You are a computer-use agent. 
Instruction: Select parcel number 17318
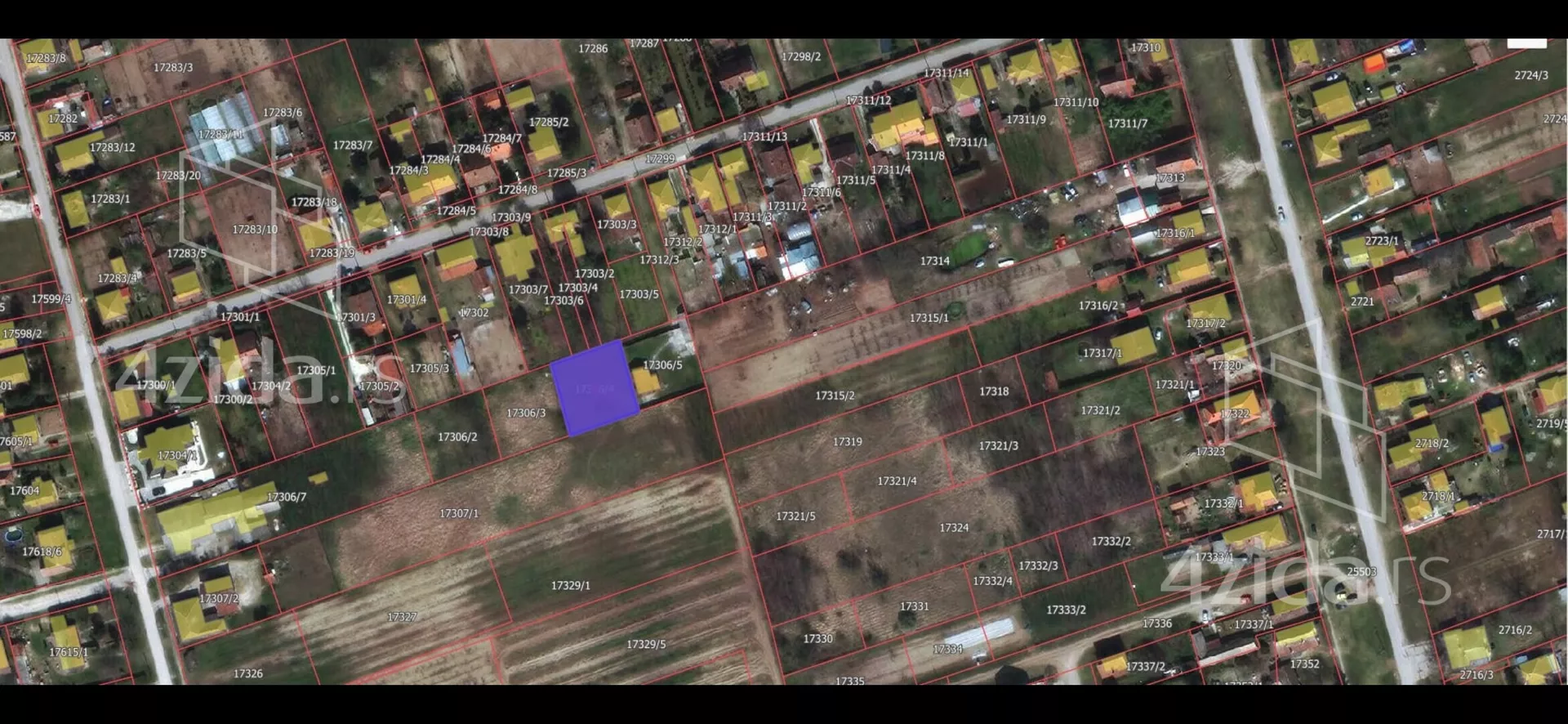pos(993,391)
